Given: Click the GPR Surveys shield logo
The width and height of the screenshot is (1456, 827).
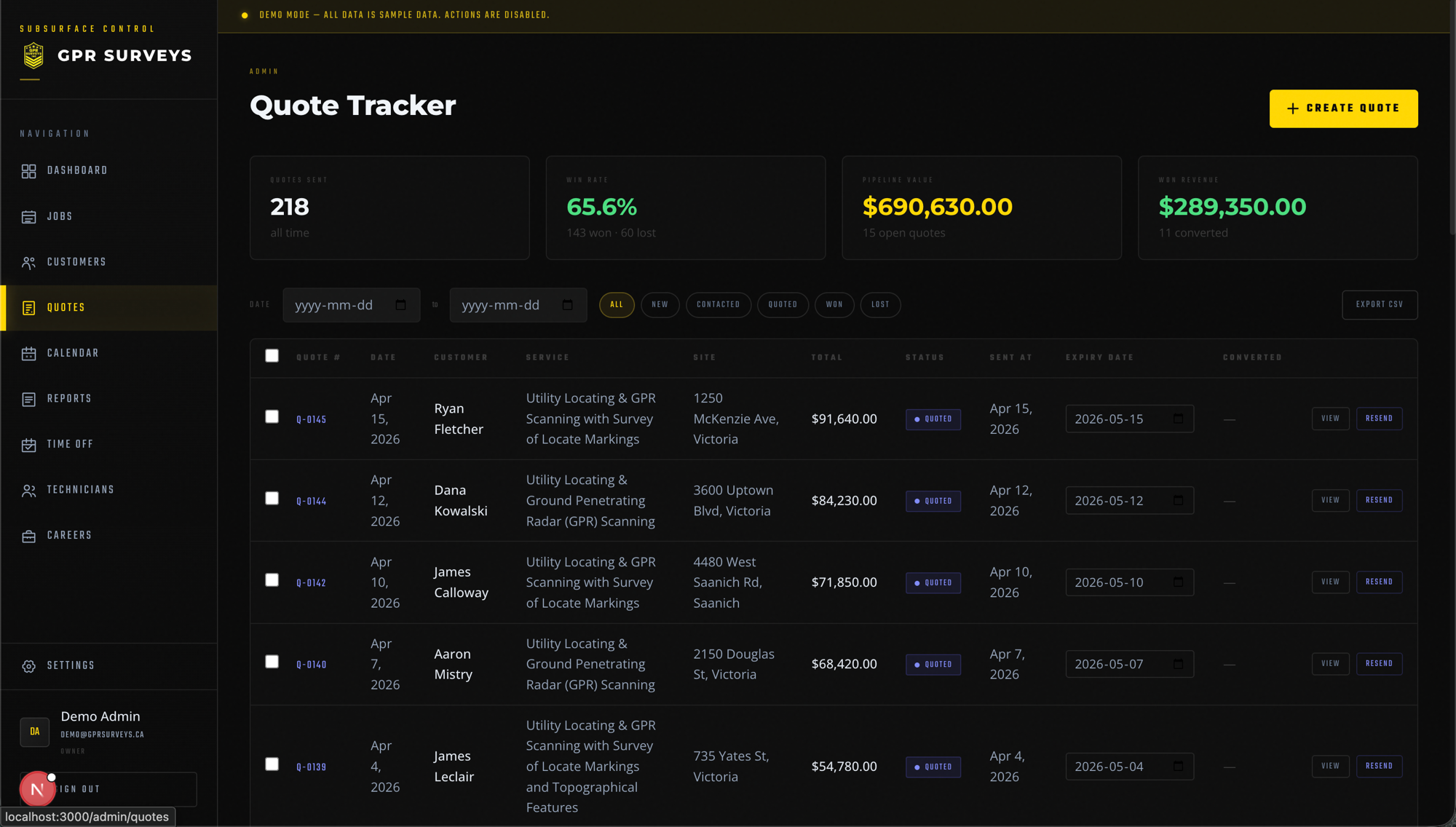Looking at the screenshot, I should point(33,55).
